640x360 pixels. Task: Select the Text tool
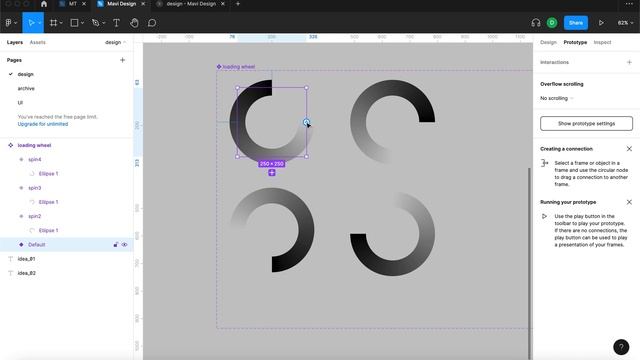116,23
